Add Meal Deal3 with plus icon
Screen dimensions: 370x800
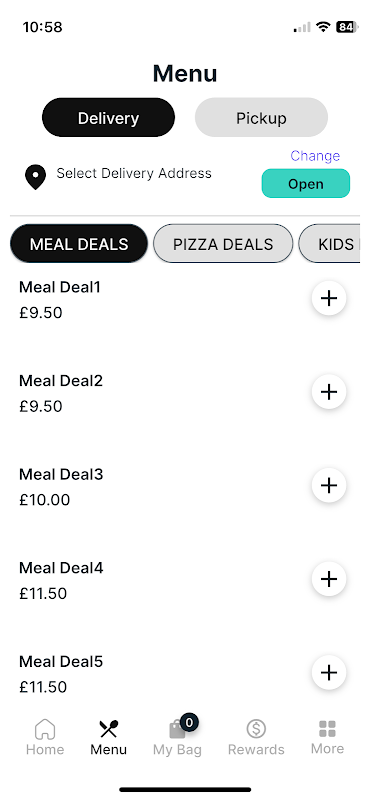329,485
